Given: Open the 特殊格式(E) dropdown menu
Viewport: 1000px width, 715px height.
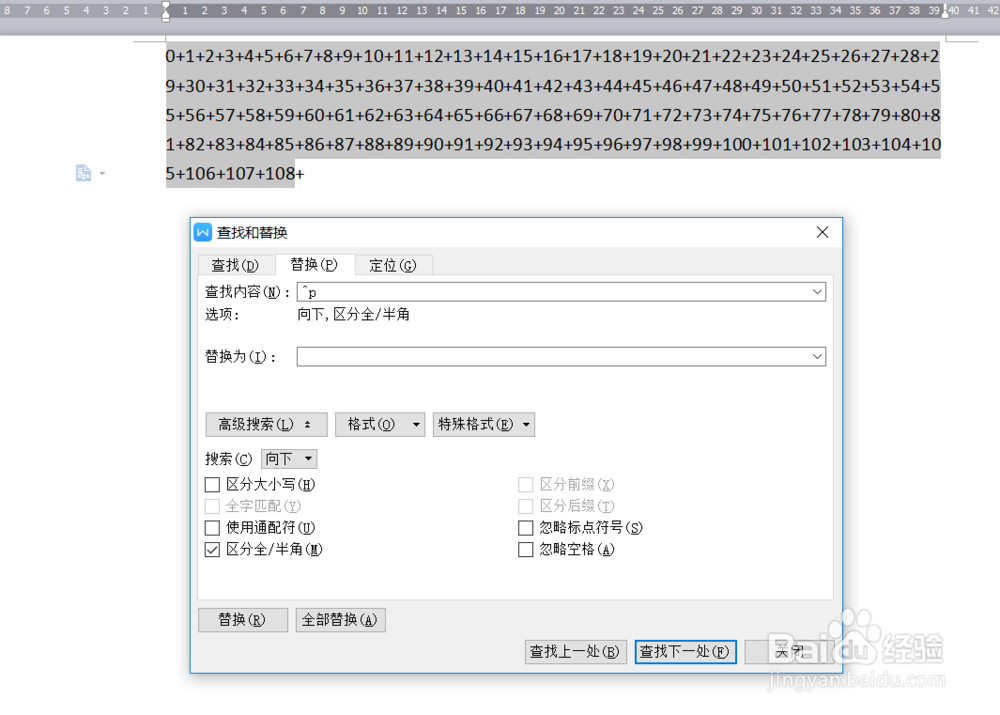Looking at the screenshot, I should [x=483, y=425].
